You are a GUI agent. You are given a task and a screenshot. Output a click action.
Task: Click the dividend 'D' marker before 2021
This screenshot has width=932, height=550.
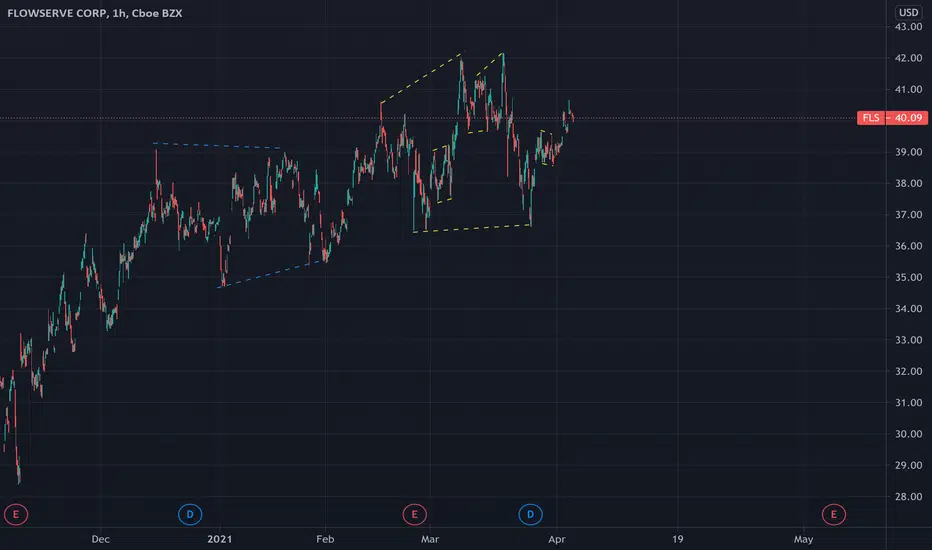click(190, 514)
